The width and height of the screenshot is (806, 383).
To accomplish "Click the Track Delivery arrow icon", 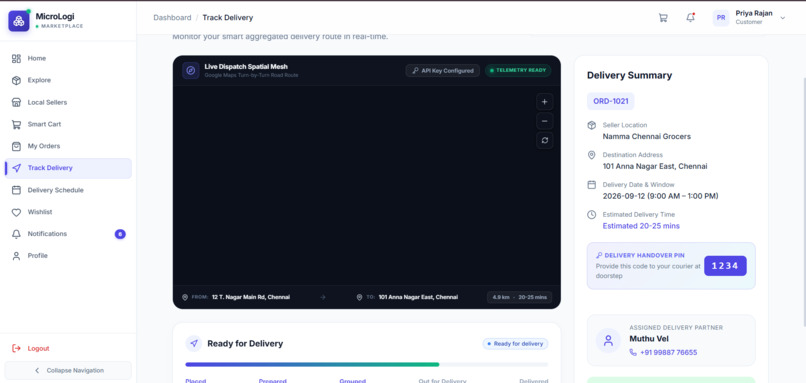I will click(x=16, y=168).
